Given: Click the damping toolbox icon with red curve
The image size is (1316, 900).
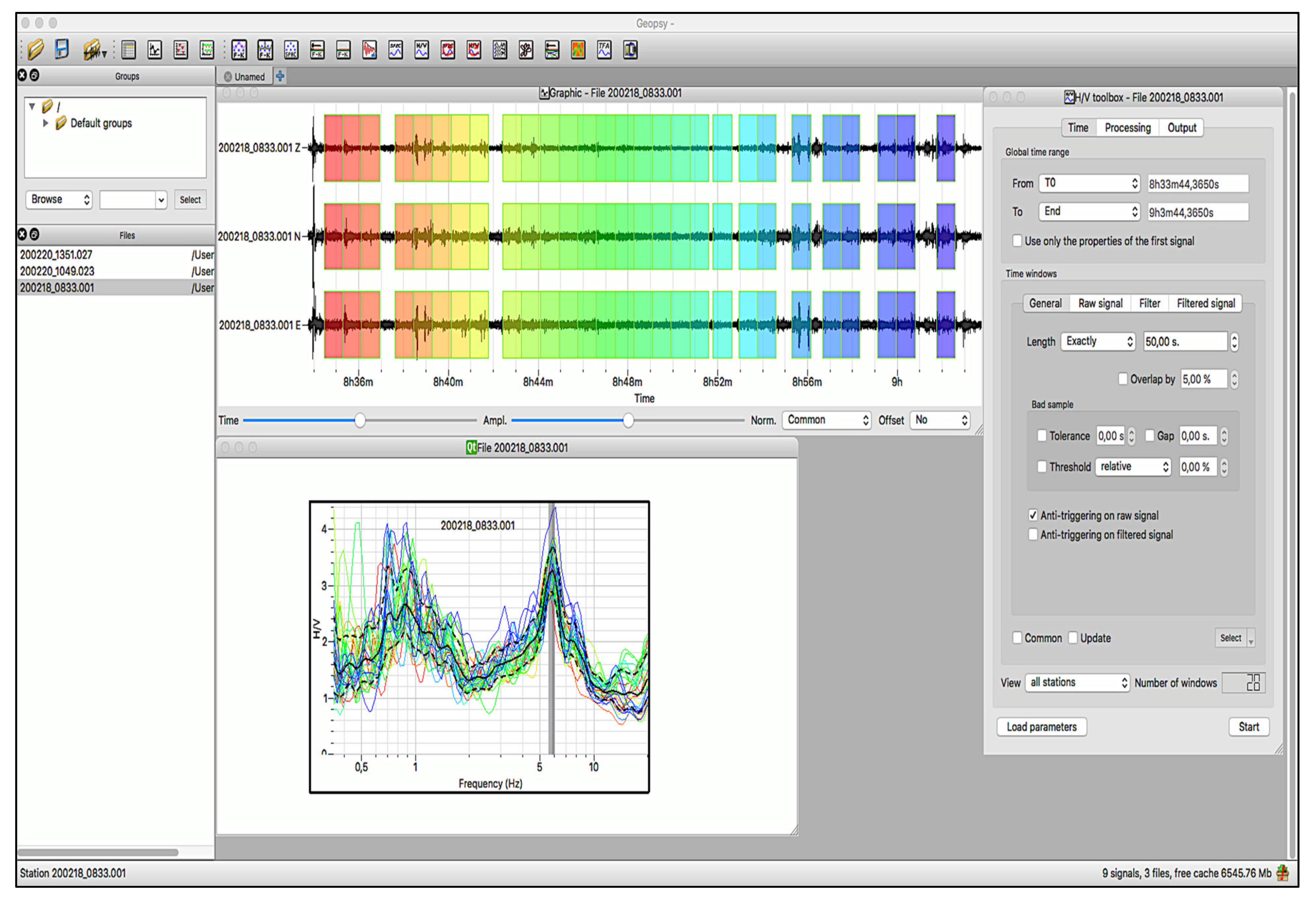Looking at the screenshot, I should 369,50.
